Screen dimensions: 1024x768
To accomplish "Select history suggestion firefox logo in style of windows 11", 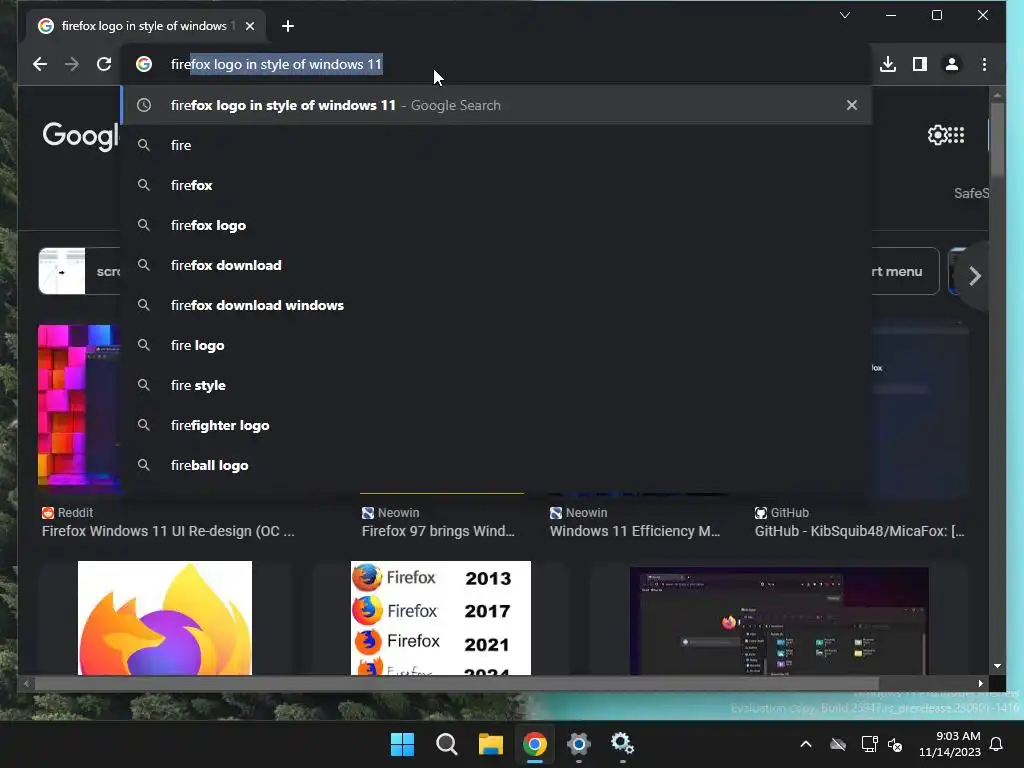I will point(496,105).
